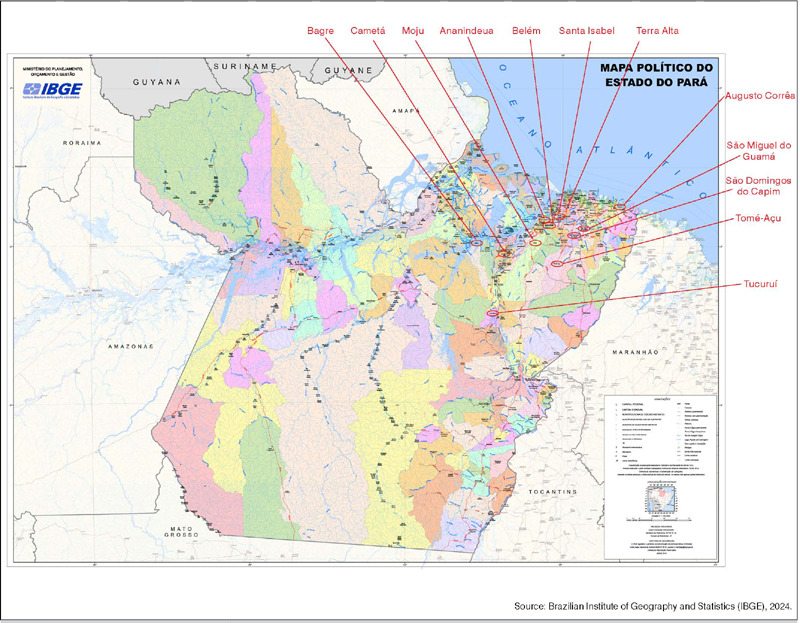
Task: Choose the Moju callout label
Action: click(x=413, y=31)
